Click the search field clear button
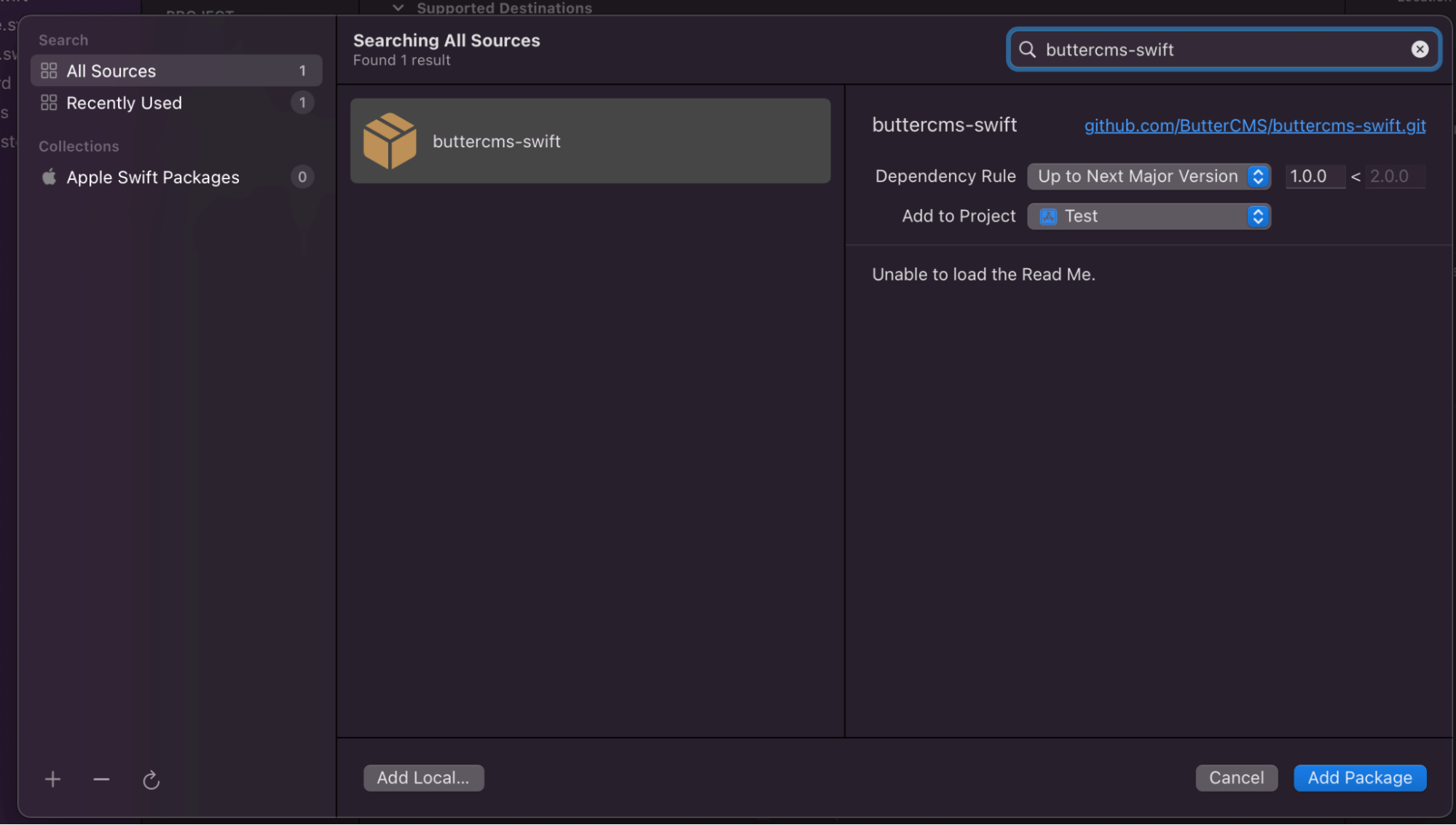This screenshot has height=825, width=1456. click(1420, 49)
